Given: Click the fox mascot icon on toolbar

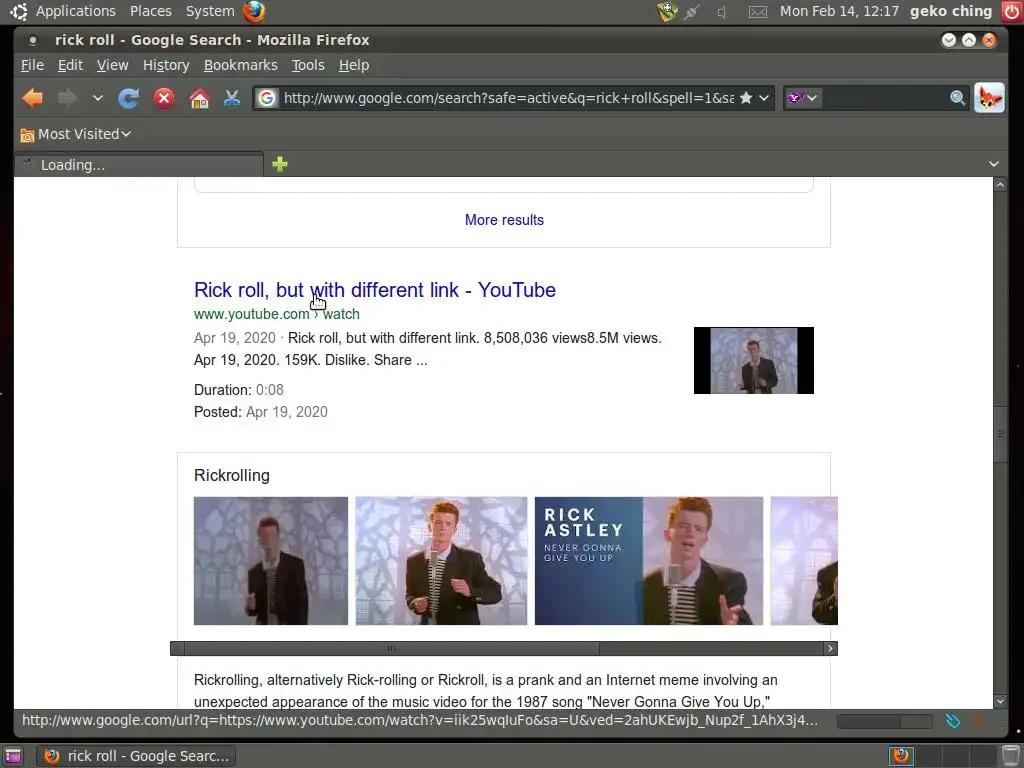Looking at the screenshot, I should (989, 98).
